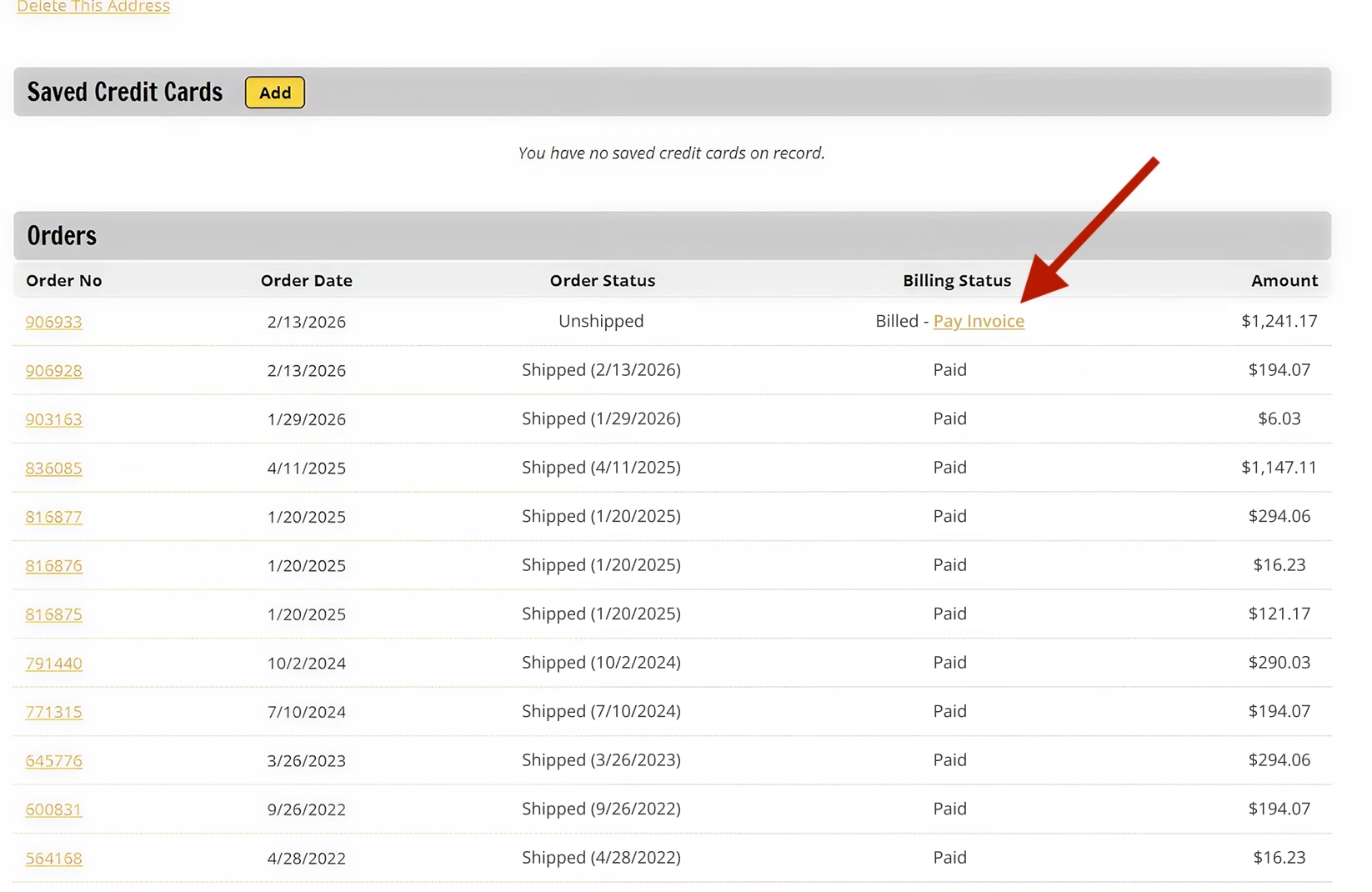Image resolution: width=1372 pixels, height=892 pixels.
Task: Open order 564168 details
Action: coord(53,858)
